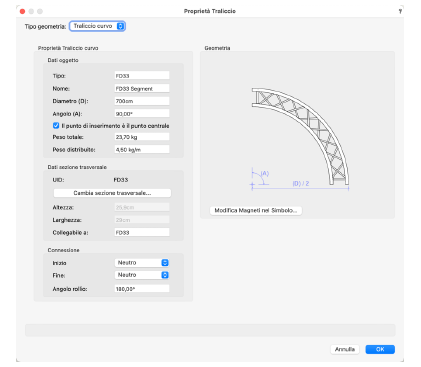Click the curved truss geometry preview

(300, 136)
